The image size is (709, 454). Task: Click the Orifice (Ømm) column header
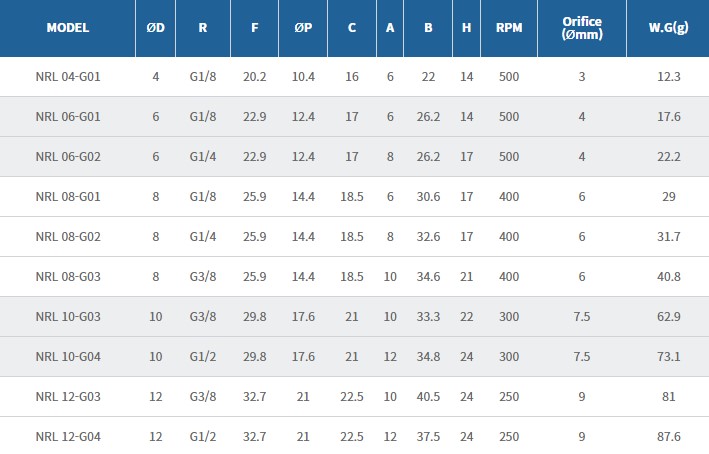(581, 28)
